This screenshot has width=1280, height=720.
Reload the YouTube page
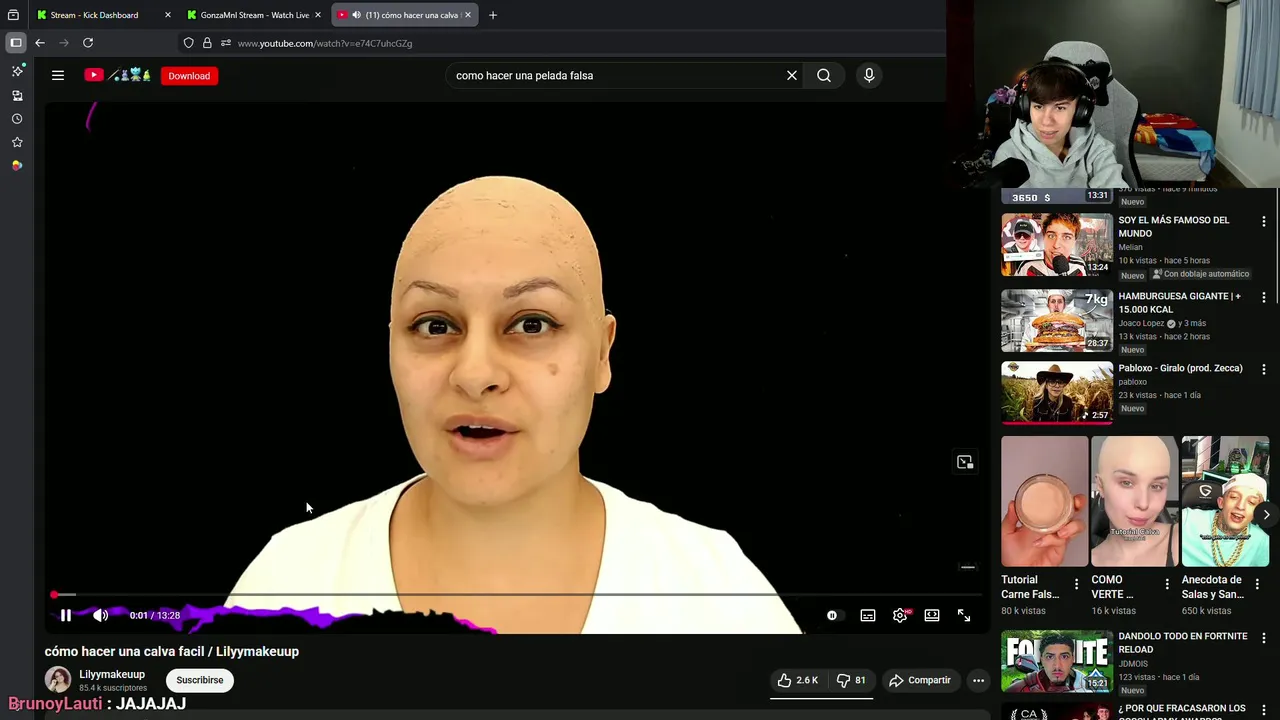(x=88, y=43)
